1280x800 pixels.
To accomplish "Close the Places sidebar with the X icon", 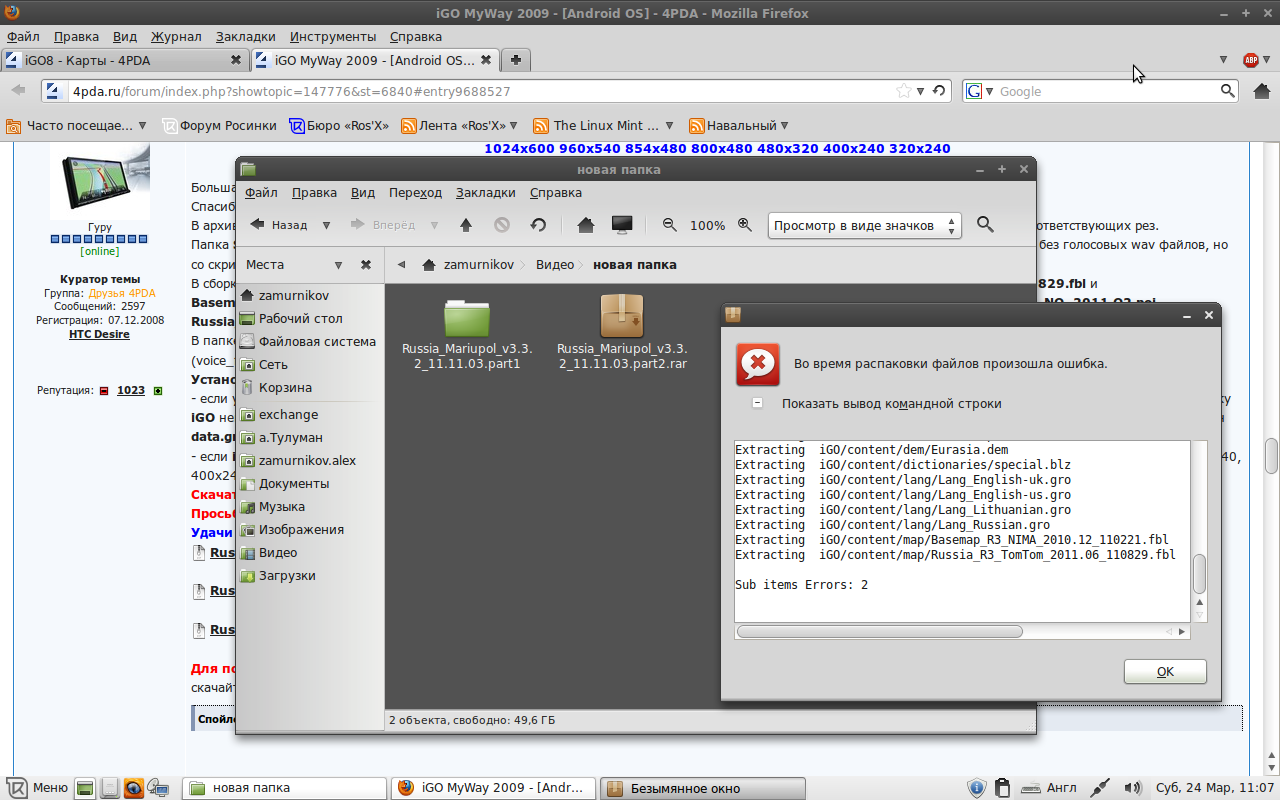I will (x=366, y=265).
